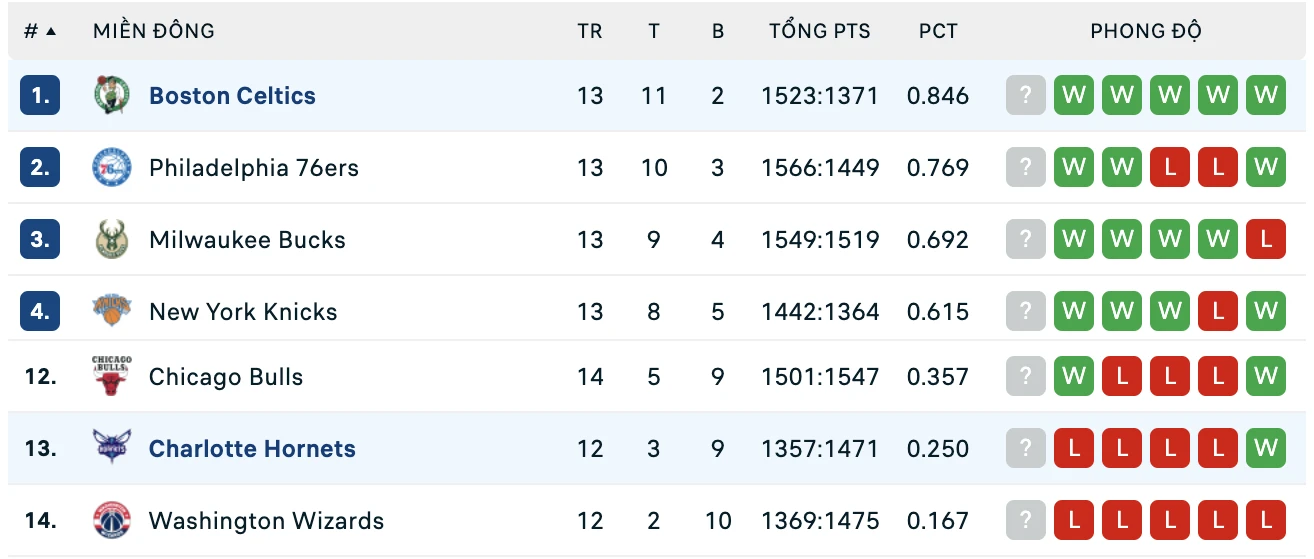Click the red L badge in Milwaukee Bucks row
1314x559 pixels.
[x=1266, y=240]
